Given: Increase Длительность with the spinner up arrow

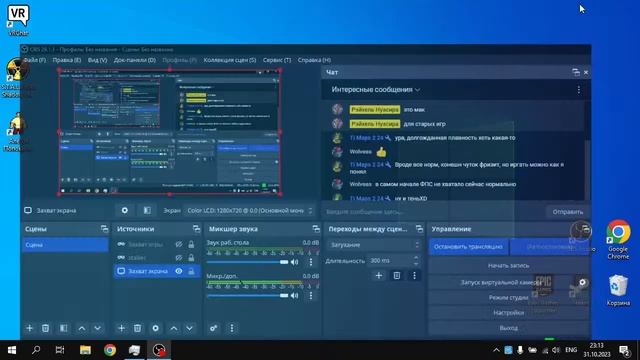Looking at the screenshot, I should 416,258.
